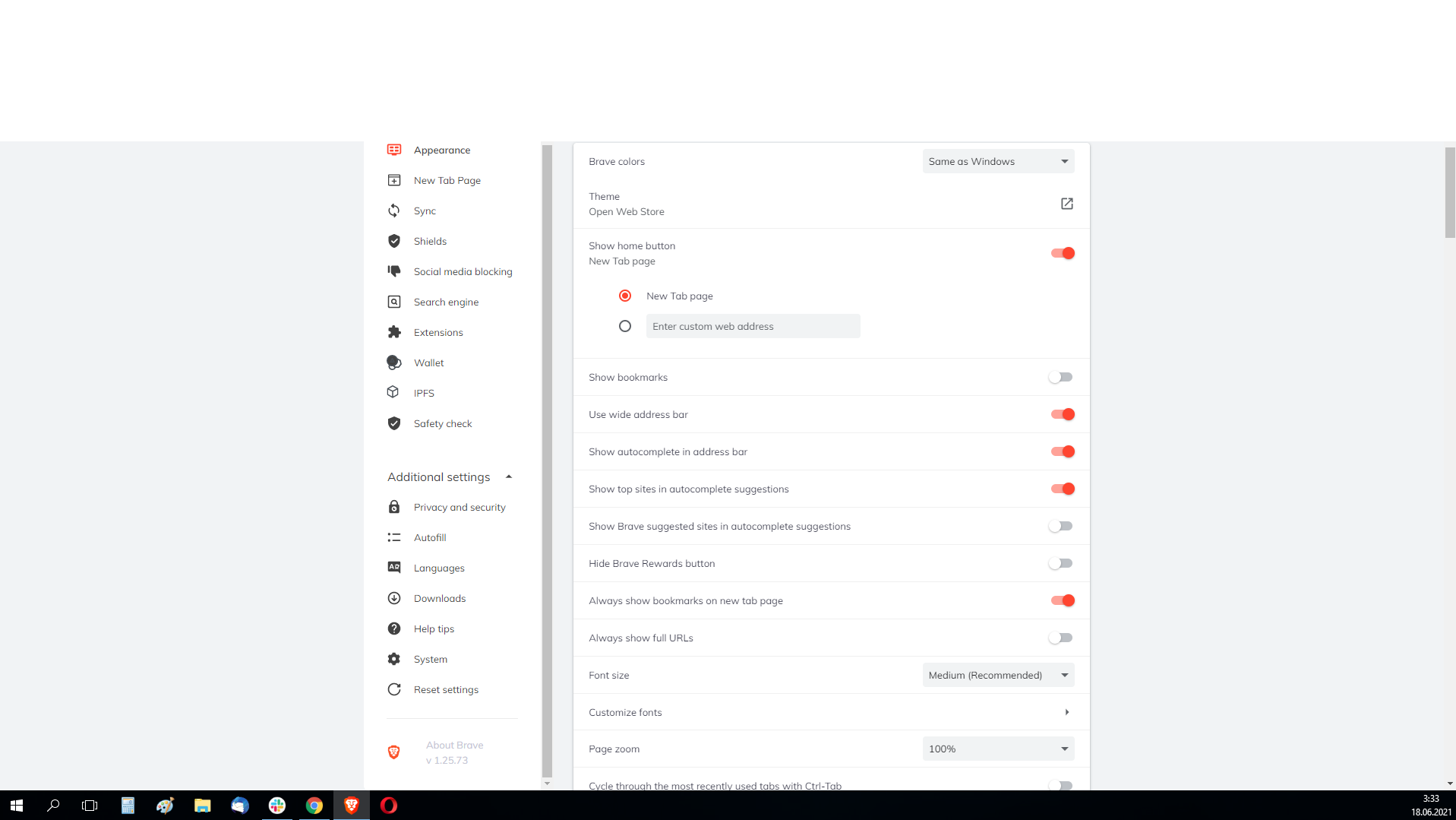1456x820 pixels.
Task: Open Slack from the taskbar
Action: click(x=277, y=806)
